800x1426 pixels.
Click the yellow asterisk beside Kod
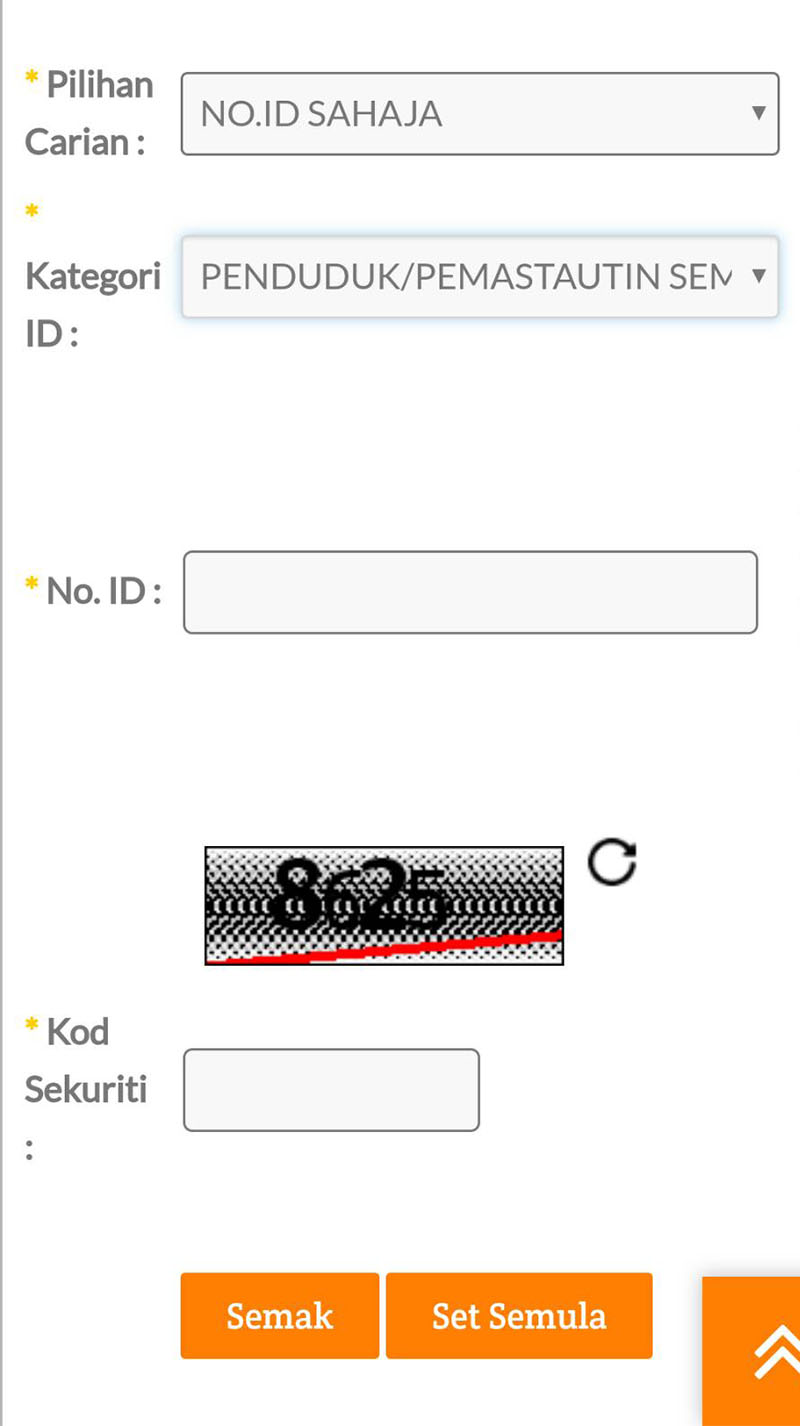click(32, 1022)
